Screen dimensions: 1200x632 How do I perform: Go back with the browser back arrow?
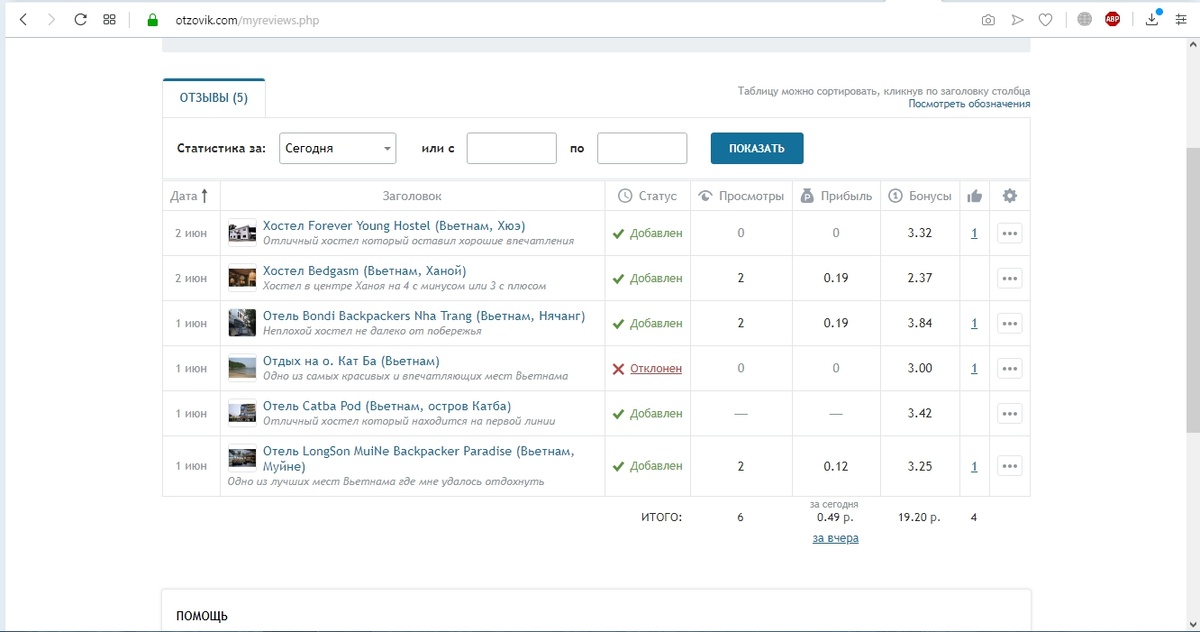pyautogui.click(x=23, y=19)
